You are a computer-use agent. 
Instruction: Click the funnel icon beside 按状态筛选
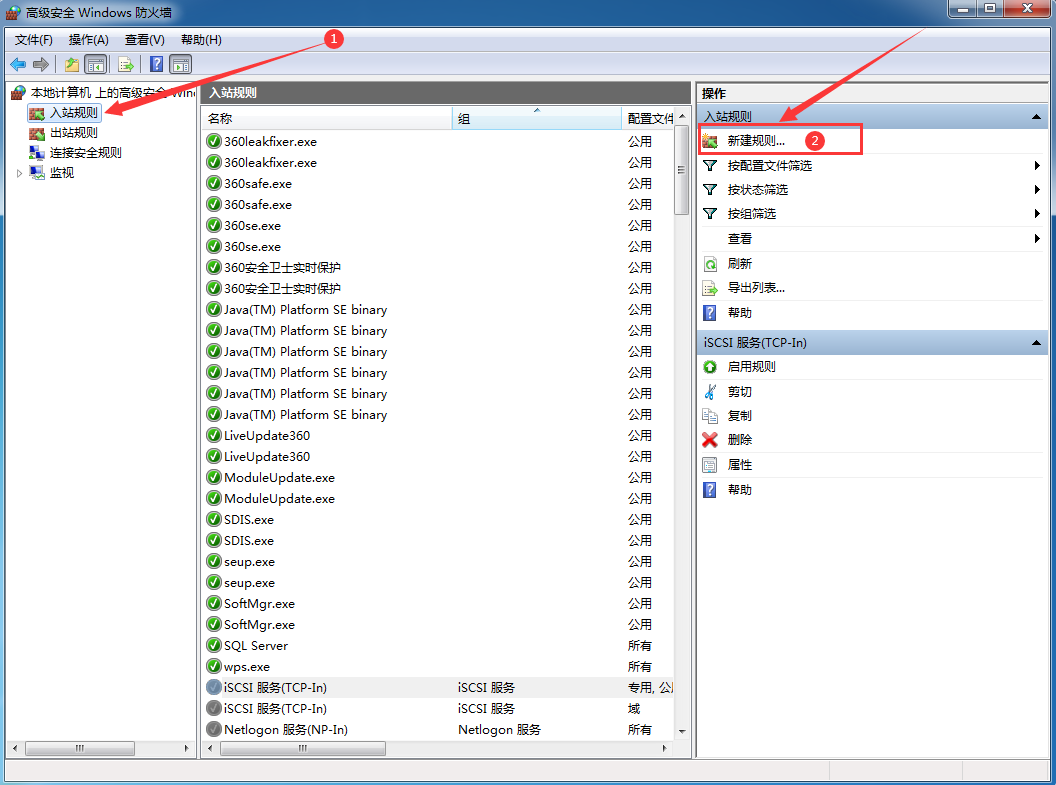click(710, 190)
